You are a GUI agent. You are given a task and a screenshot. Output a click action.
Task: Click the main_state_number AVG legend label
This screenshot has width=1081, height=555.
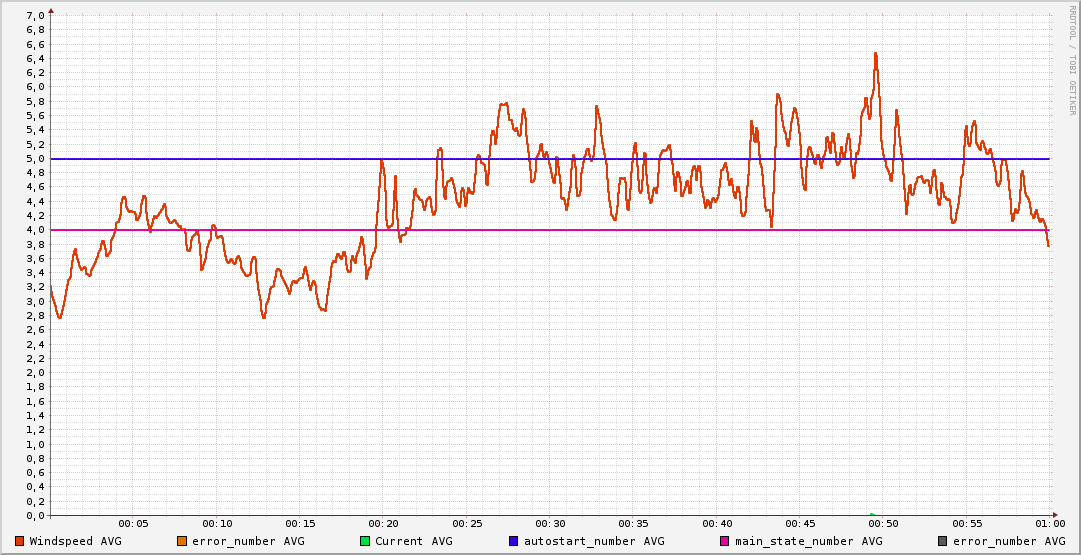pos(808,541)
